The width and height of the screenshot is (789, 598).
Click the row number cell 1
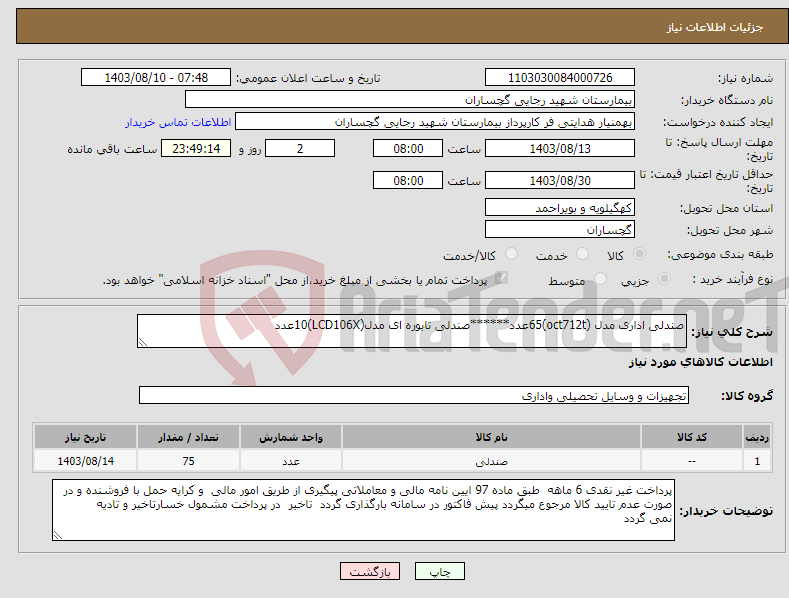pyautogui.click(x=757, y=461)
